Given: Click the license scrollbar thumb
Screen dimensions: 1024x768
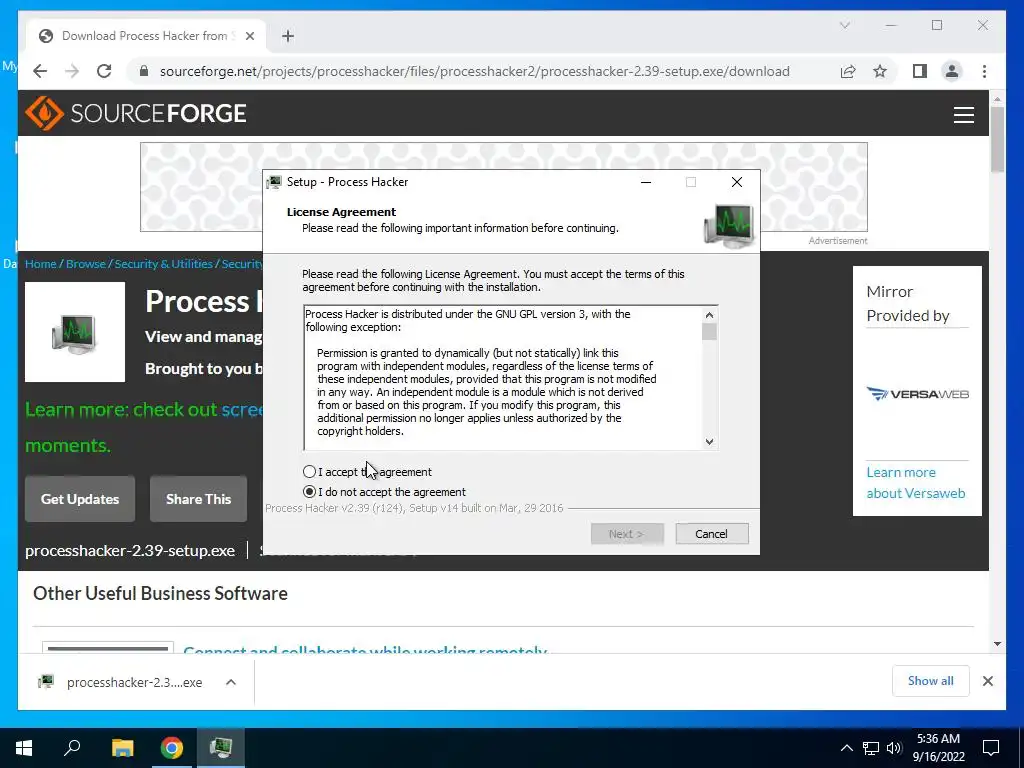Looking at the screenshot, I should coord(709,332).
